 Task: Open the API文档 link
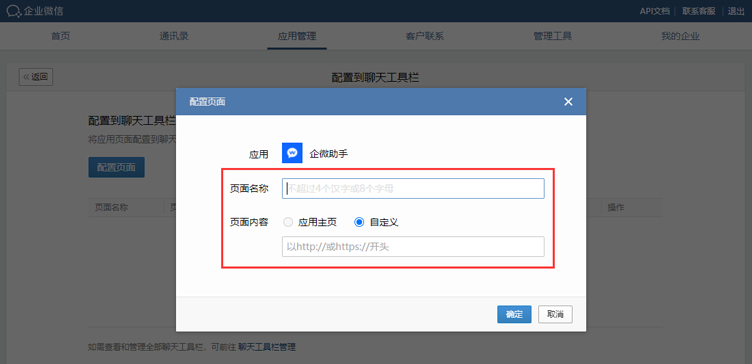(654, 11)
